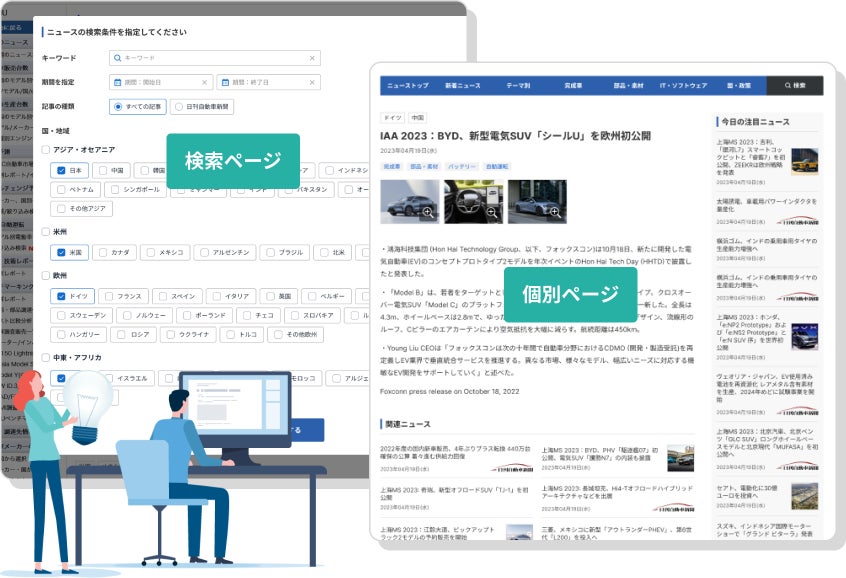Toggle the 米州 group checkbox
The width and height of the screenshot is (846, 578).
[46, 232]
